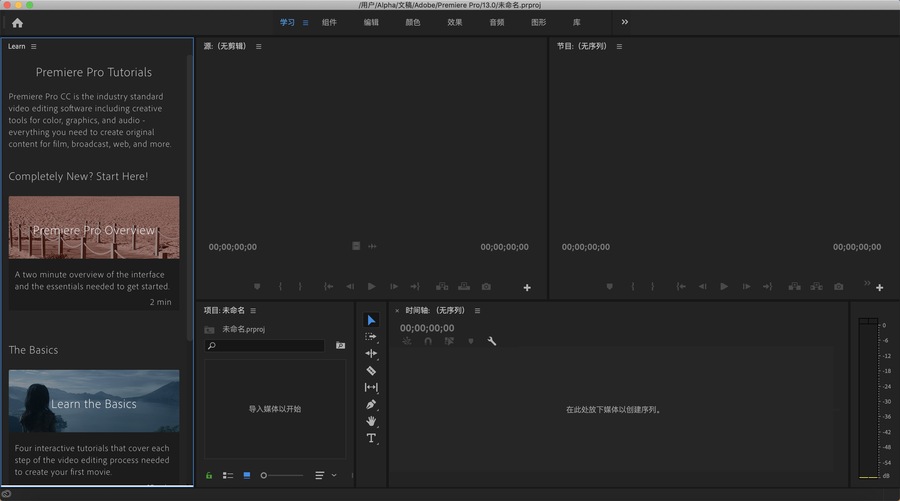Image resolution: width=900 pixels, height=501 pixels.
Task: Switch to 图形 workspace
Action: [538, 22]
